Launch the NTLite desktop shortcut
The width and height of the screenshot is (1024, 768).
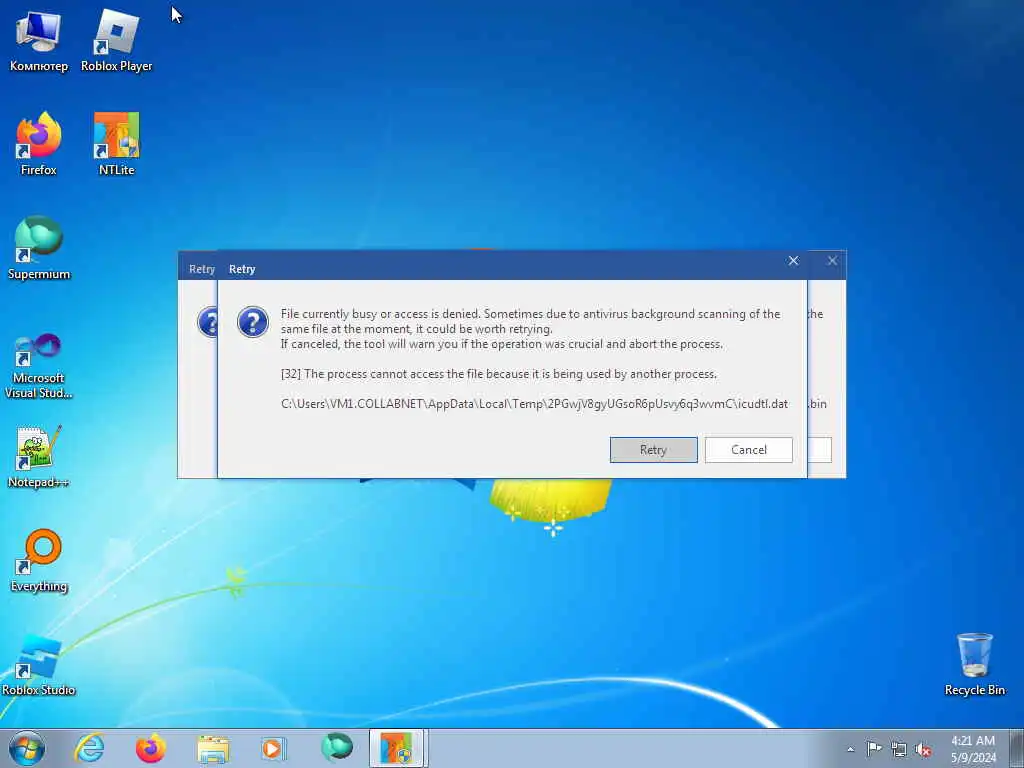[x=116, y=145]
